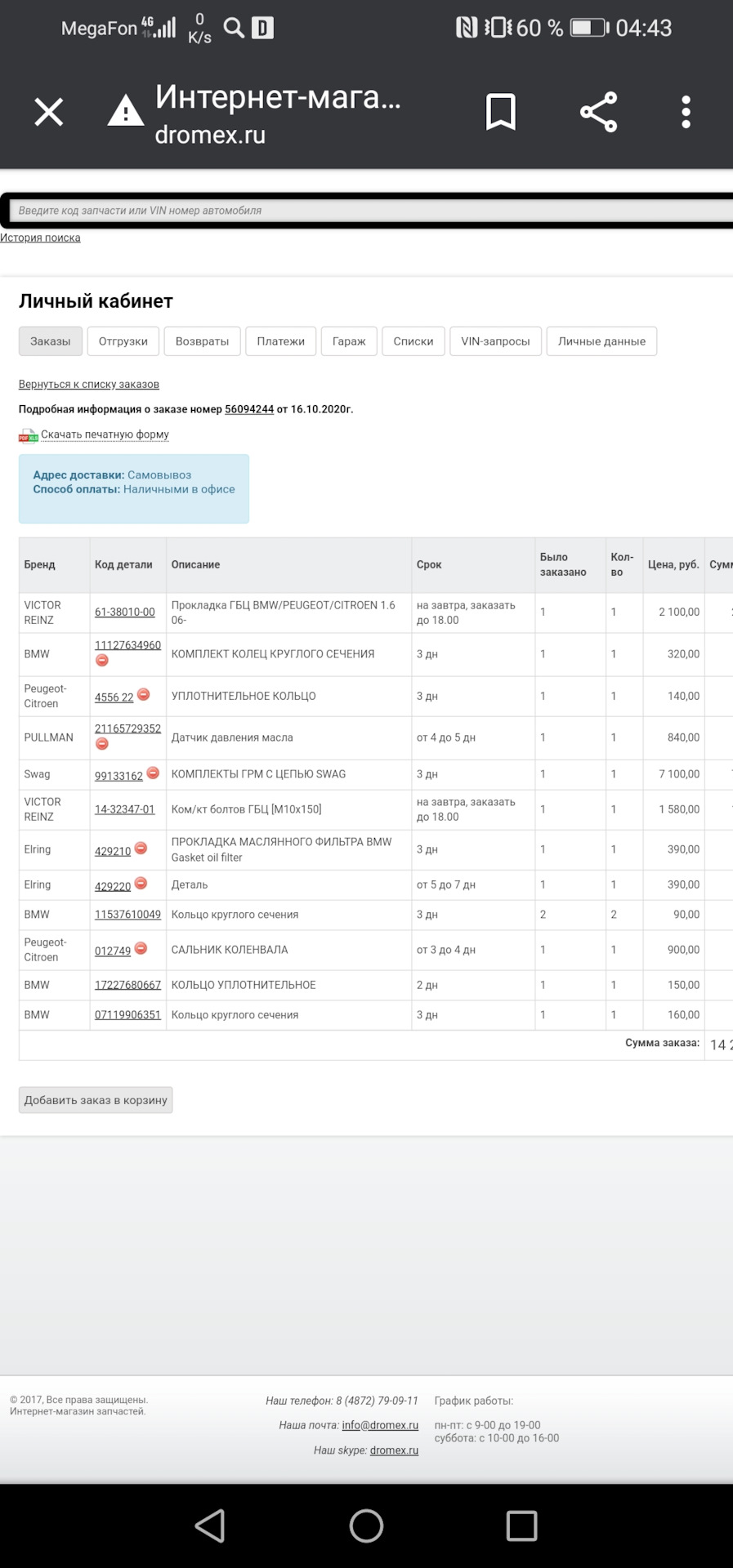Close the browser tab with X icon
This screenshot has height=1568, width=733.
(x=49, y=112)
